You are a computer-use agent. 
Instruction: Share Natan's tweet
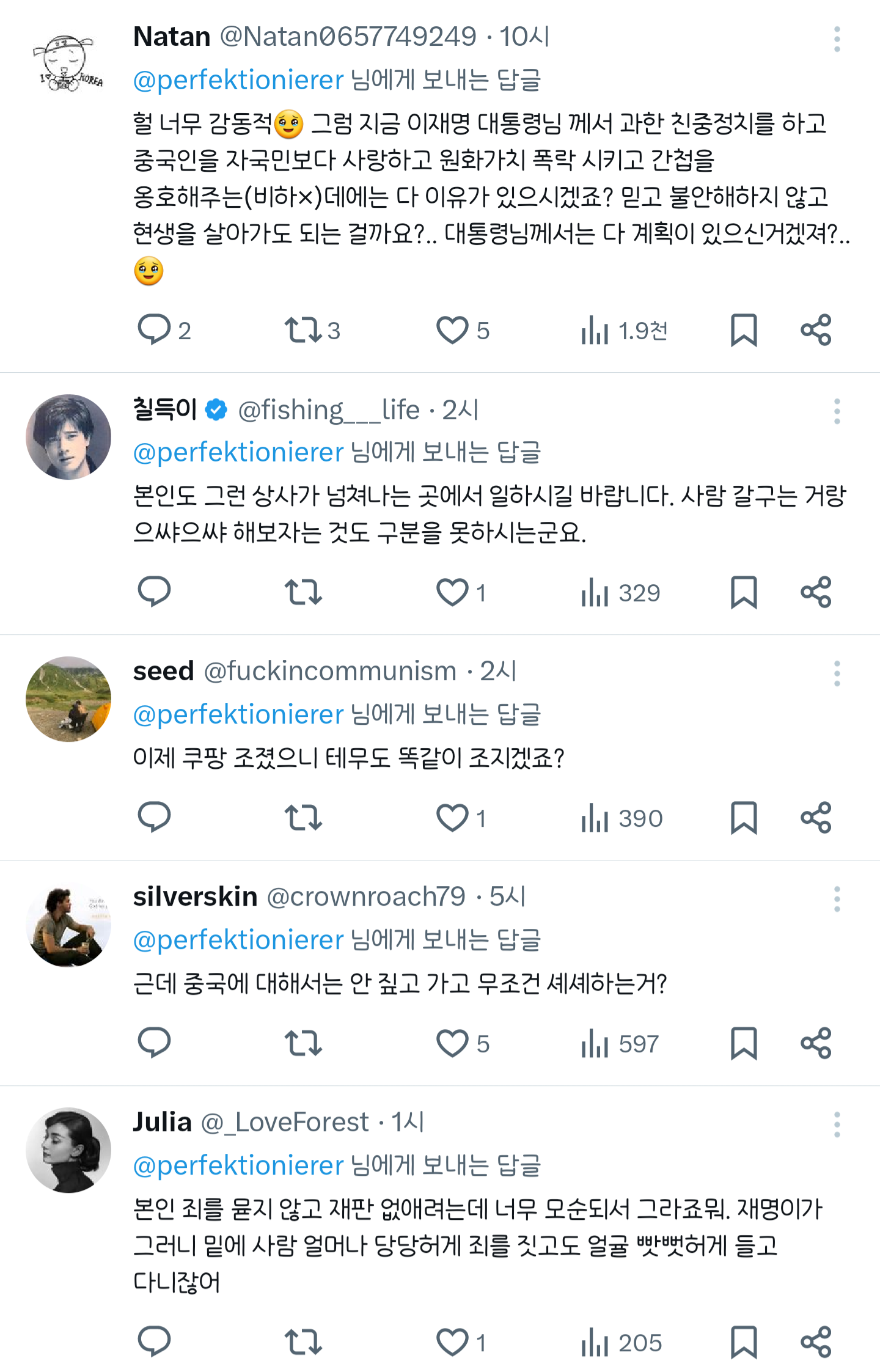[x=816, y=330]
